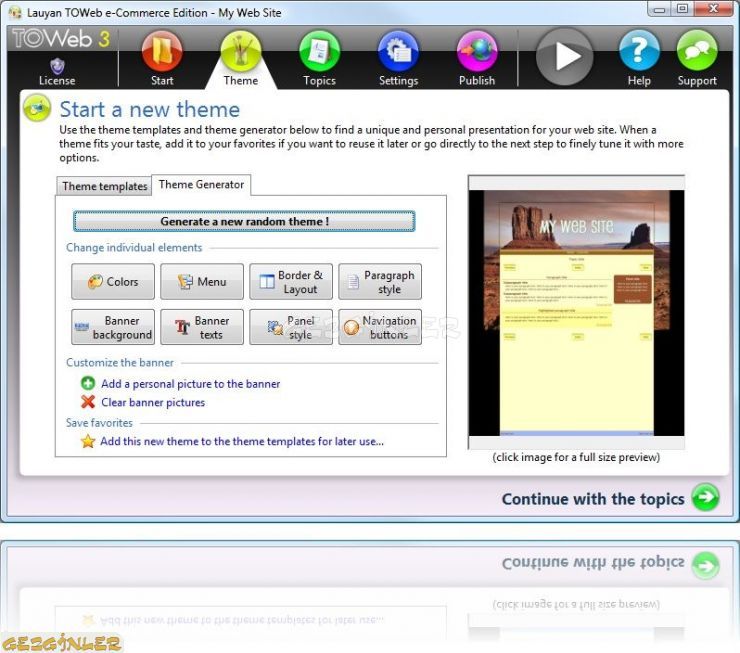Viewport: 740px width, 653px height.
Task: Click the Panel style button
Action: click(291, 327)
